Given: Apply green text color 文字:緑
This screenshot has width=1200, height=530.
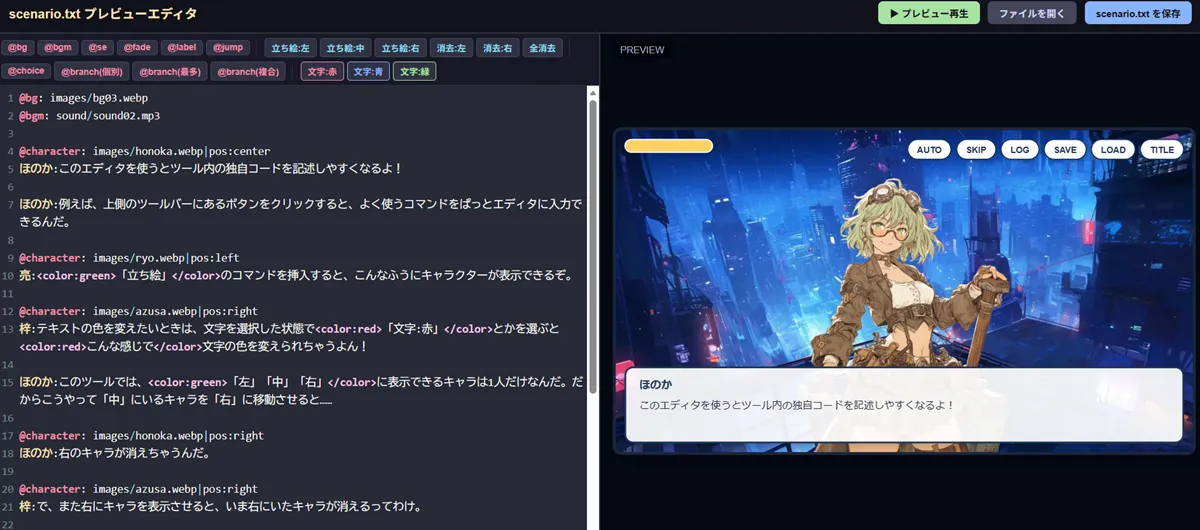Looking at the screenshot, I should (415, 72).
